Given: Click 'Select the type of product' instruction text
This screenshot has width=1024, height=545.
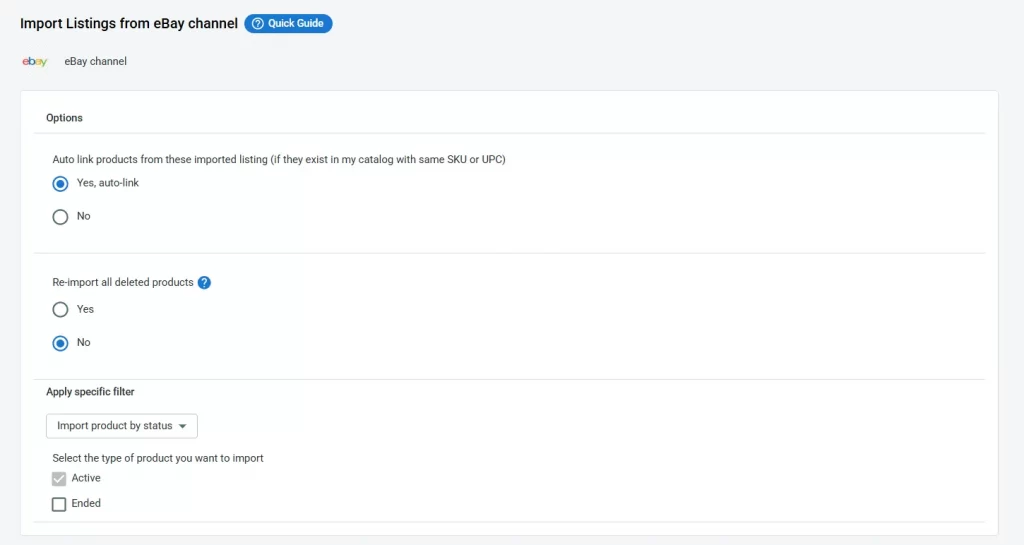Looking at the screenshot, I should pyautogui.click(x=157, y=458).
